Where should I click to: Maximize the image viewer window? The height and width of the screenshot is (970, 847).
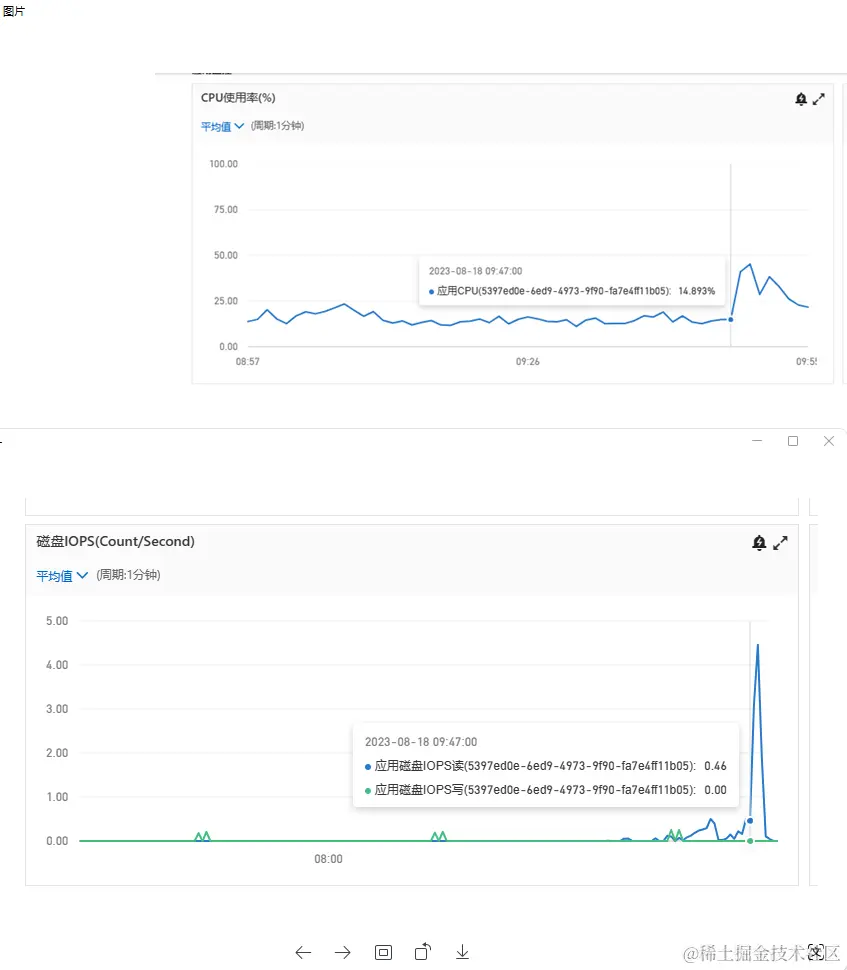click(793, 441)
